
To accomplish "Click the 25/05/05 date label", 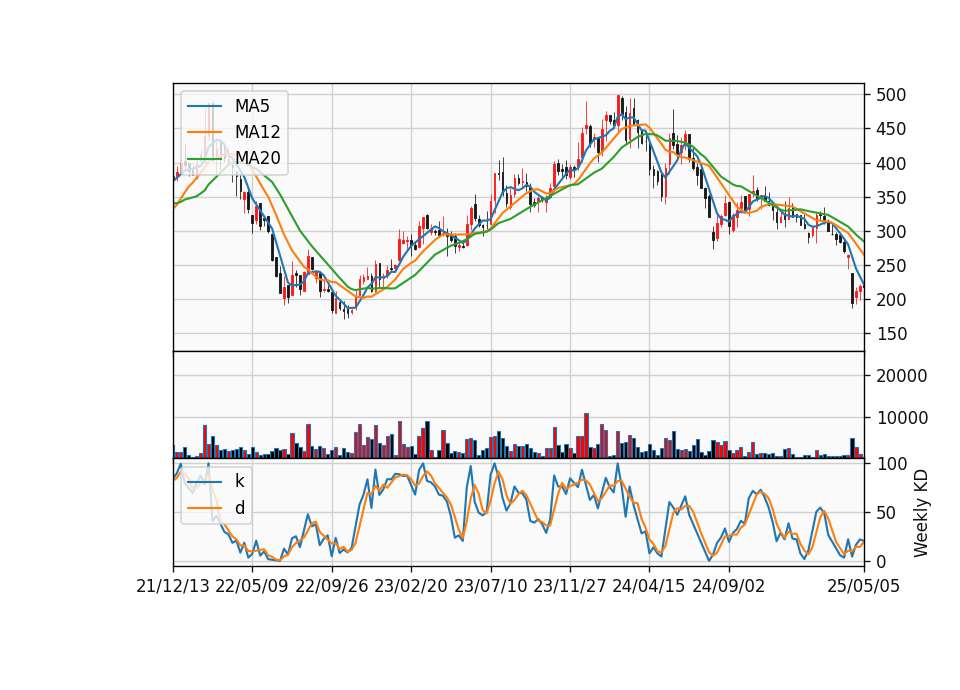I will point(864,586).
